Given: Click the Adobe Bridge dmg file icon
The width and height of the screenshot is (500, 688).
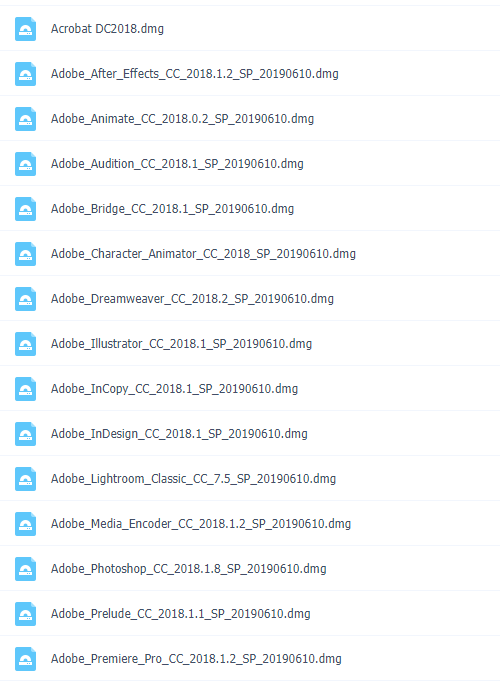Looking at the screenshot, I should [25, 209].
